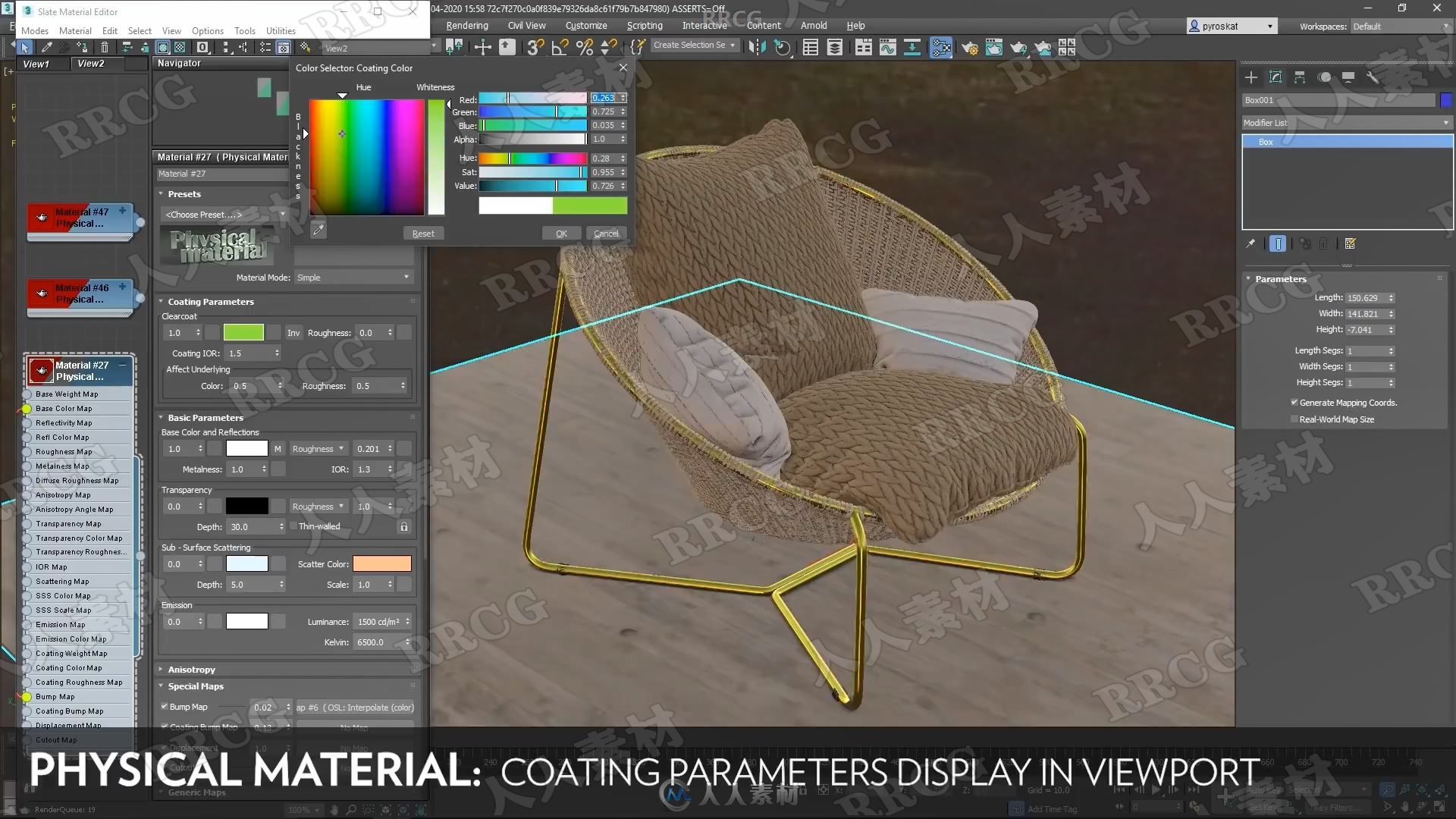Click the orange Scatter Color swatch
This screenshot has width=1456, height=819.
click(381, 563)
